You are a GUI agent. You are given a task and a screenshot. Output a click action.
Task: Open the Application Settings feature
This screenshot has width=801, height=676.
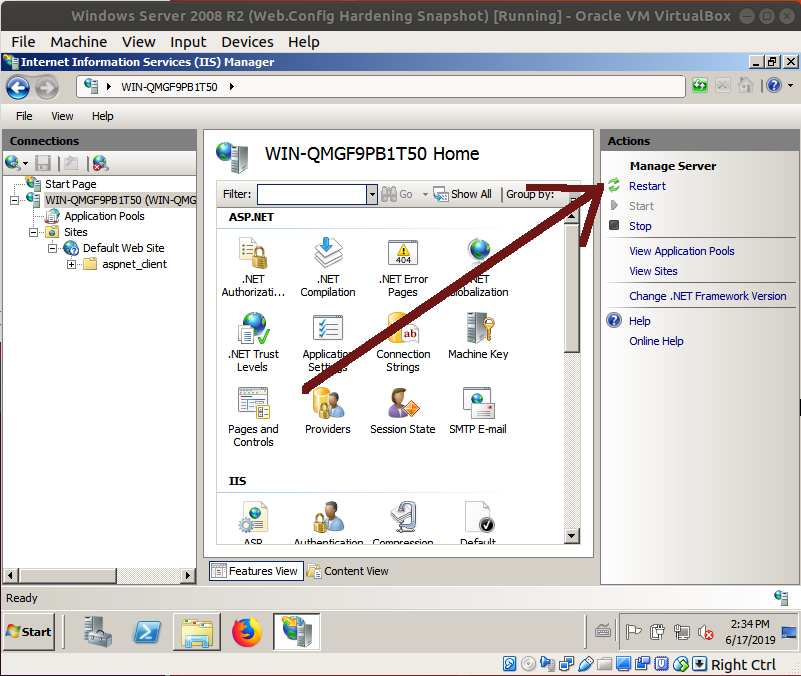[327, 342]
